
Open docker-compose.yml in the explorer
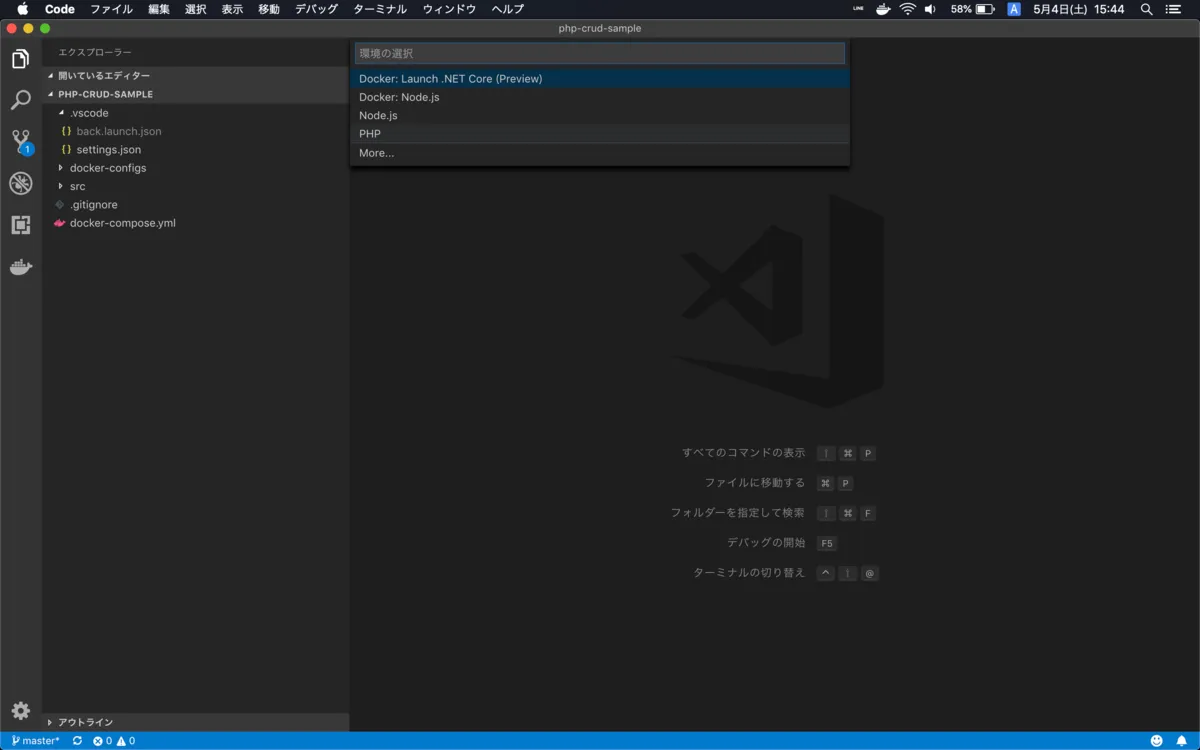196,223
